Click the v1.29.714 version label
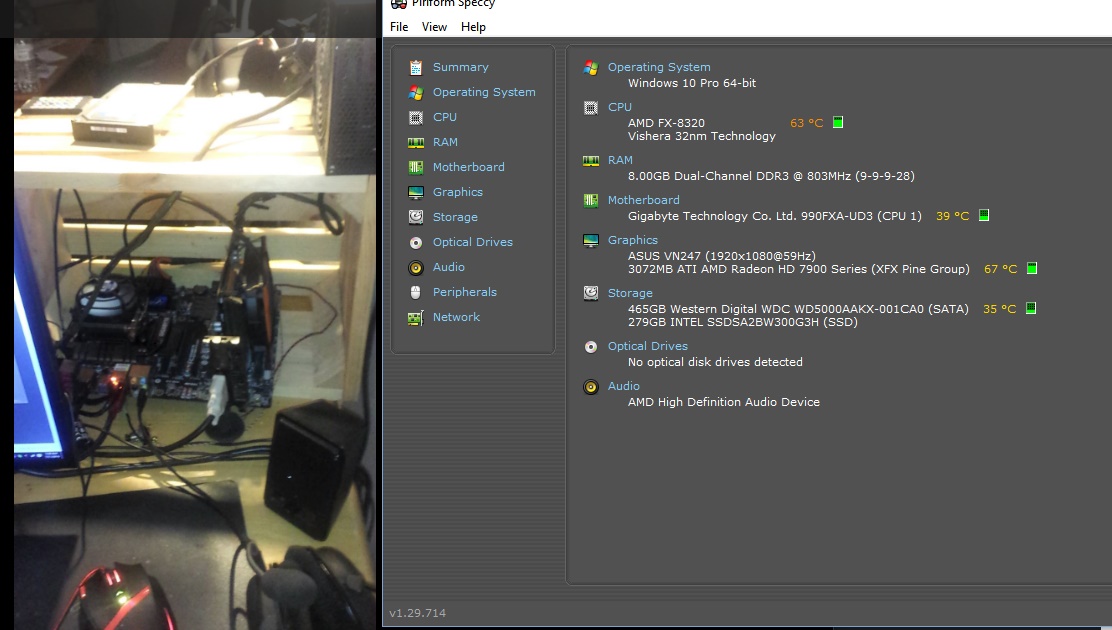This screenshot has height=630, width=1112. pyautogui.click(x=417, y=613)
